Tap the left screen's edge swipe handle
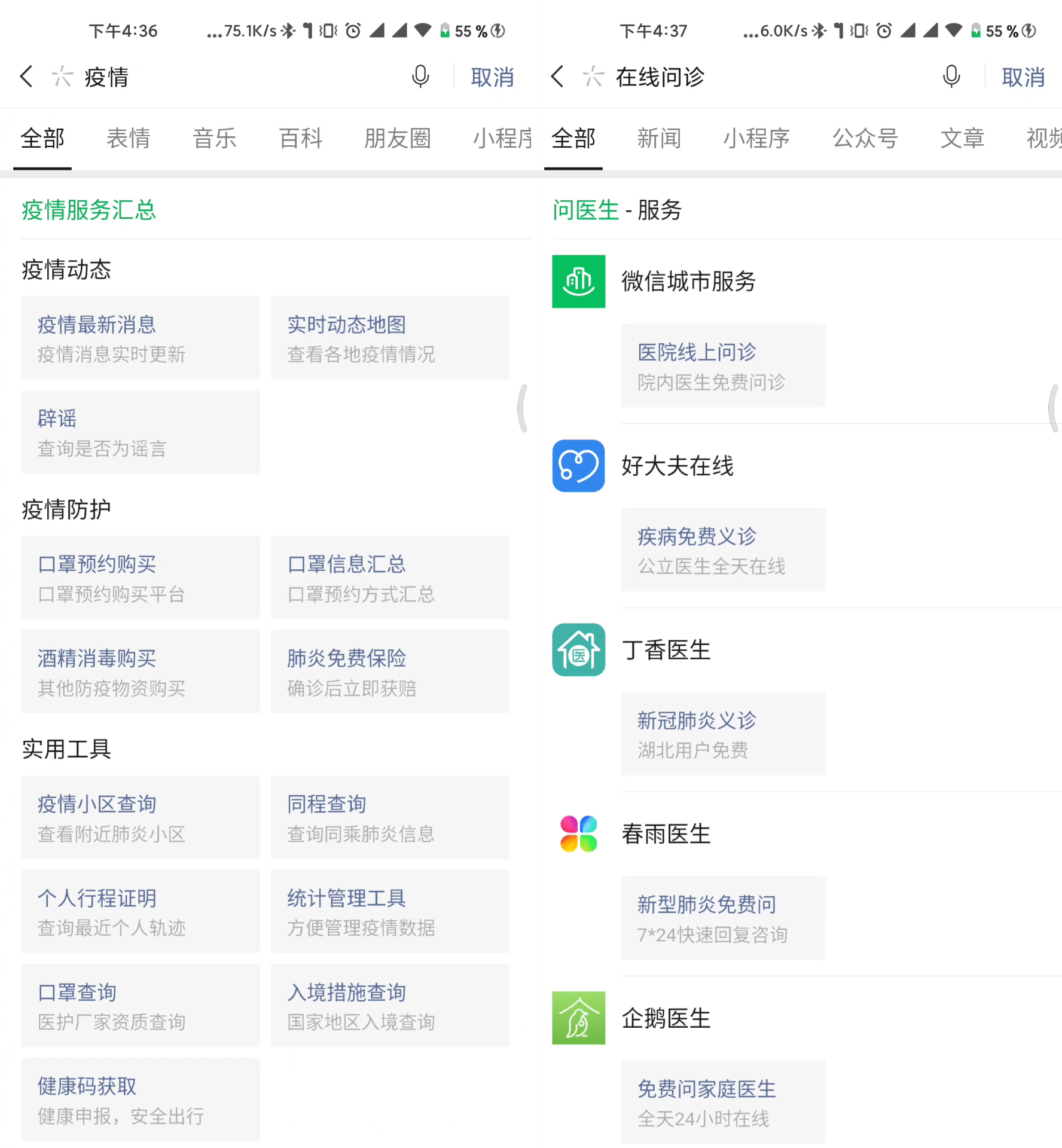The image size is (1062, 1148). tap(523, 408)
